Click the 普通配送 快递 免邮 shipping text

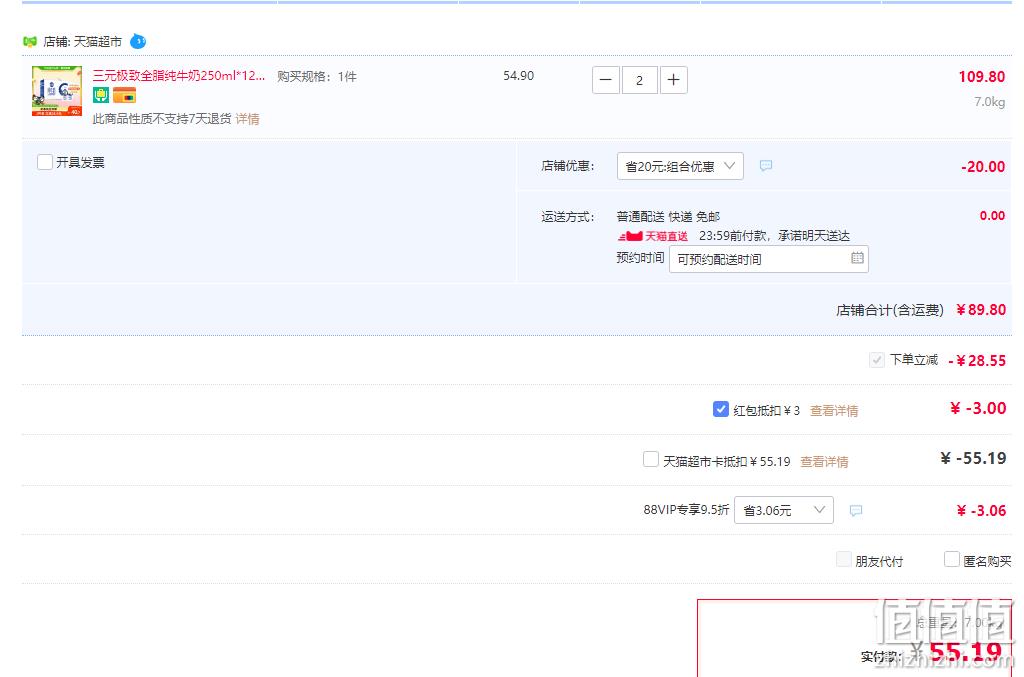(668, 217)
